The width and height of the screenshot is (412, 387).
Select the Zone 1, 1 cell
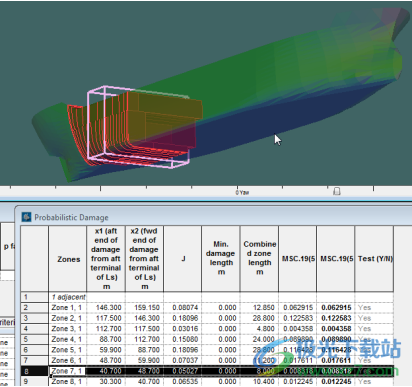[x=68, y=307]
